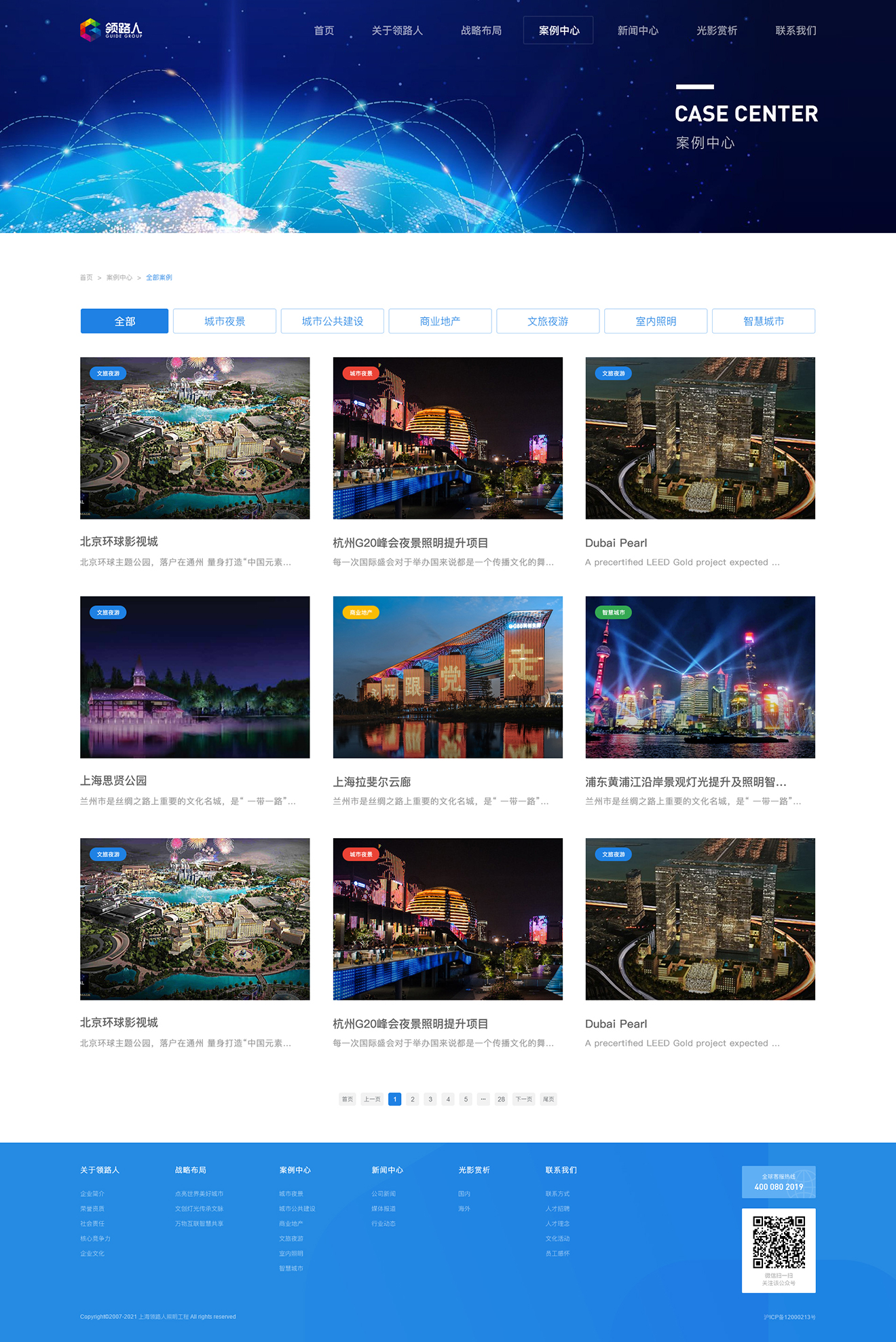Image resolution: width=896 pixels, height=1342 pixels.
Task: Click the WeChat QR code image
Action: click(779, 1242)
